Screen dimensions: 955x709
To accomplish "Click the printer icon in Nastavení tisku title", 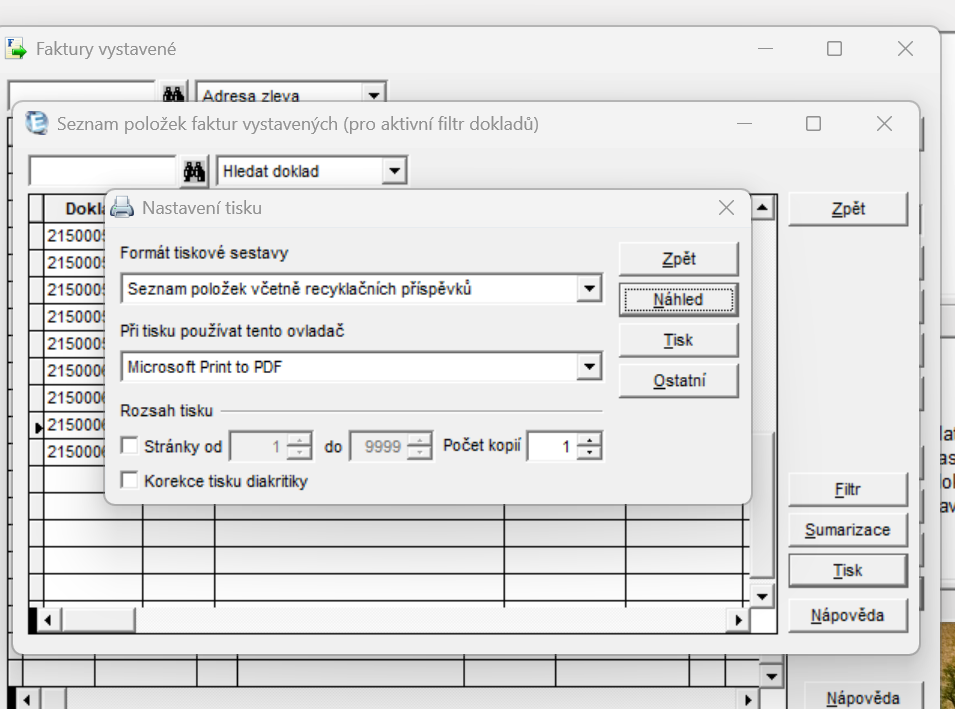I will tap(121, 208).
